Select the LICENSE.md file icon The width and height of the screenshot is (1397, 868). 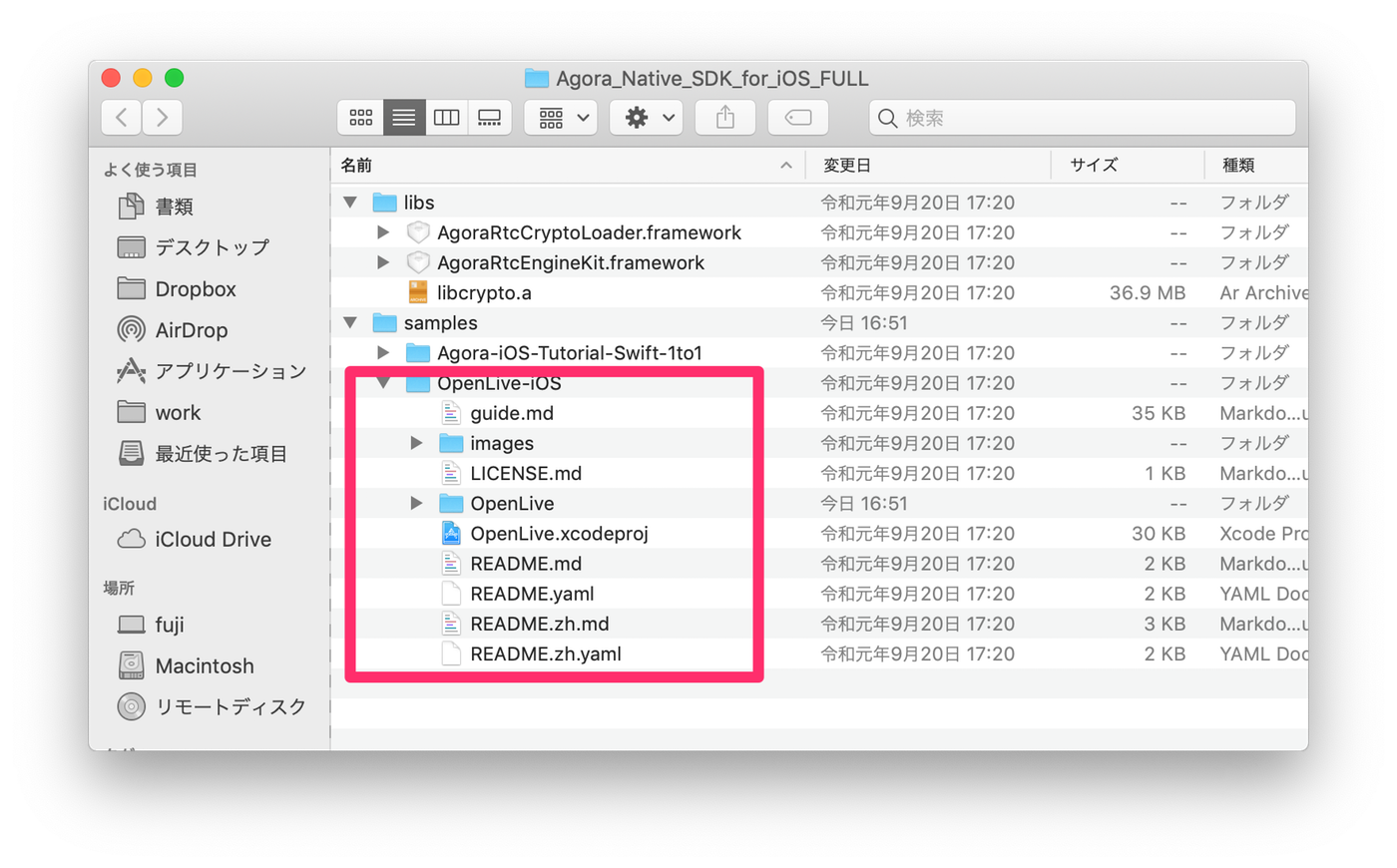pos(451,473)
